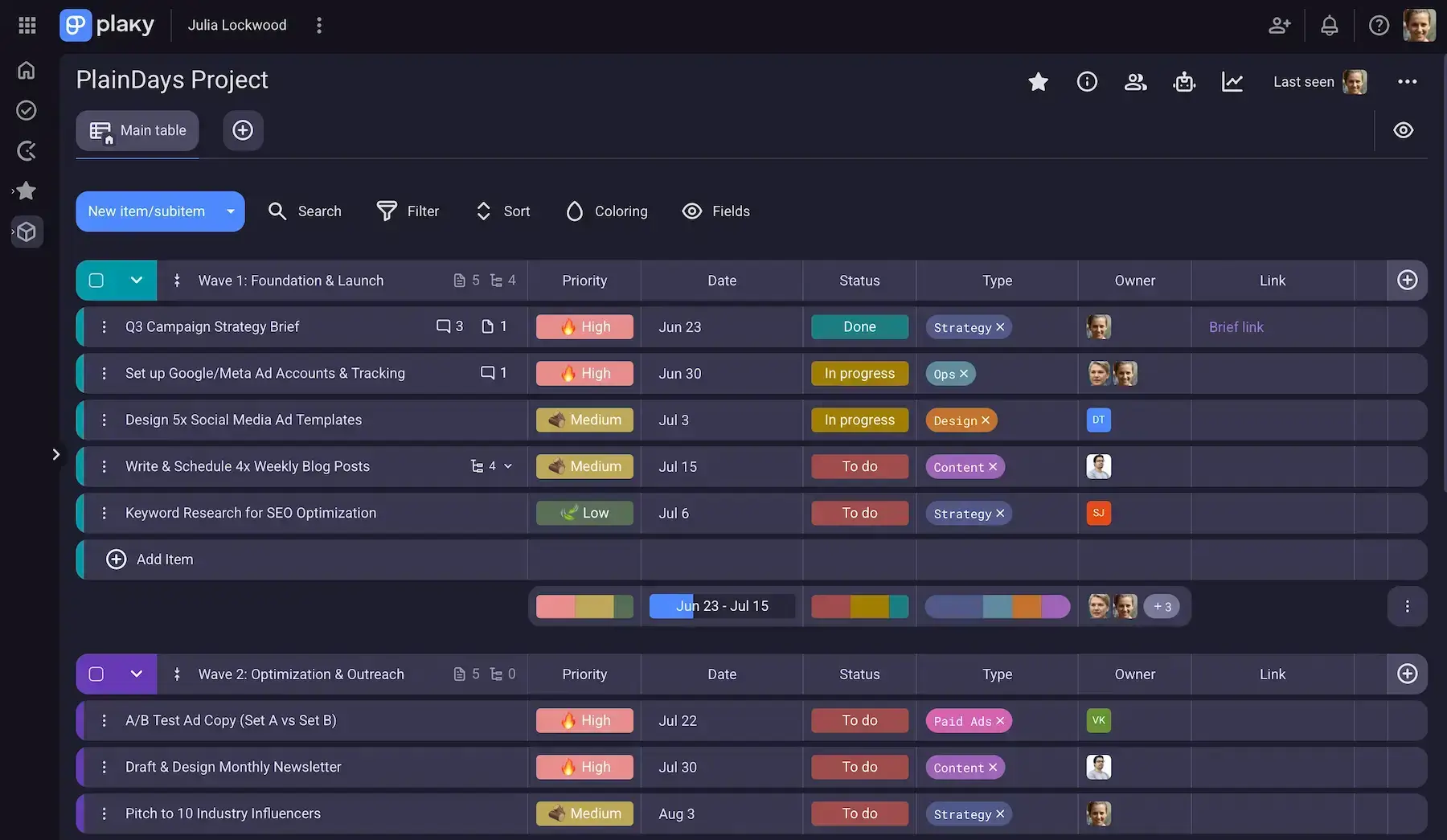Open the New item/subitem dropdown arrow

(231, 211)
